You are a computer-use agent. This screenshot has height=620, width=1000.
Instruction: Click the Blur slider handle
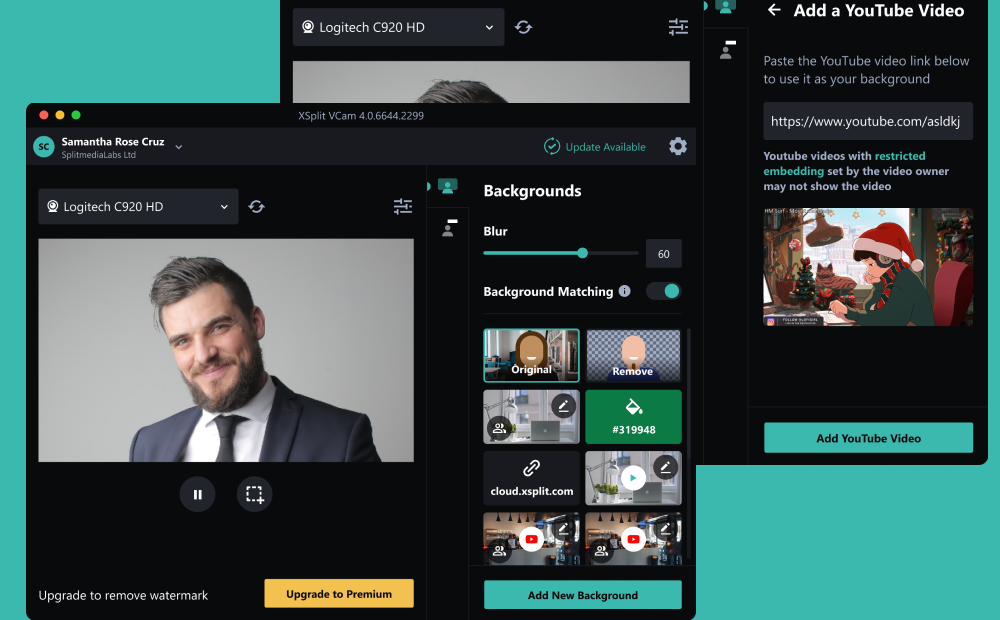coord(582,253)
